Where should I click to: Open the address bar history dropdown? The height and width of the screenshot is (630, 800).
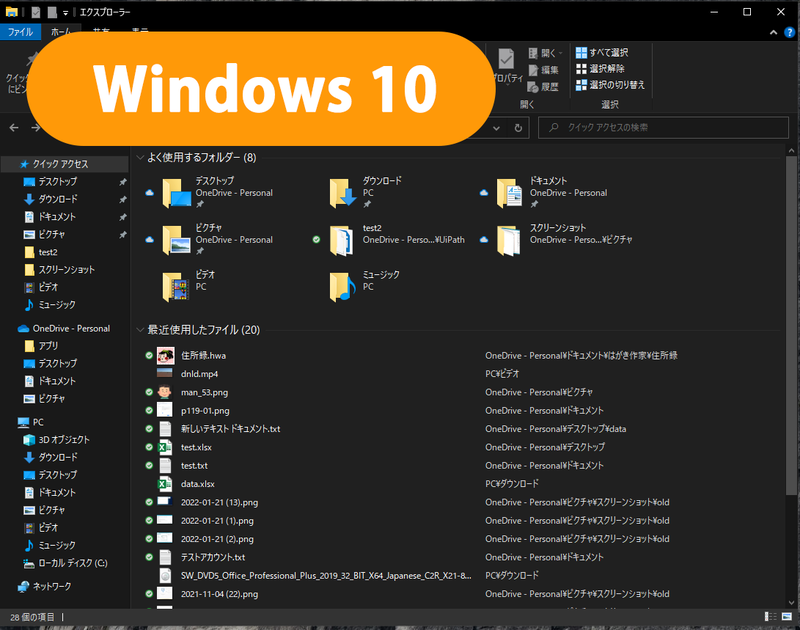[x=496, y=128]
